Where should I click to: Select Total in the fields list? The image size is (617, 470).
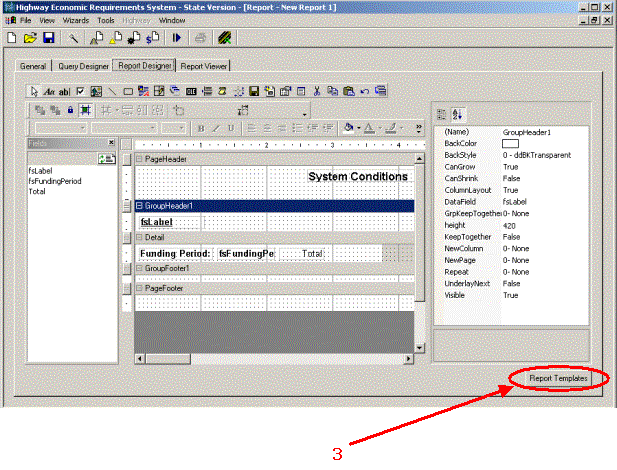[x=37, y=191]
